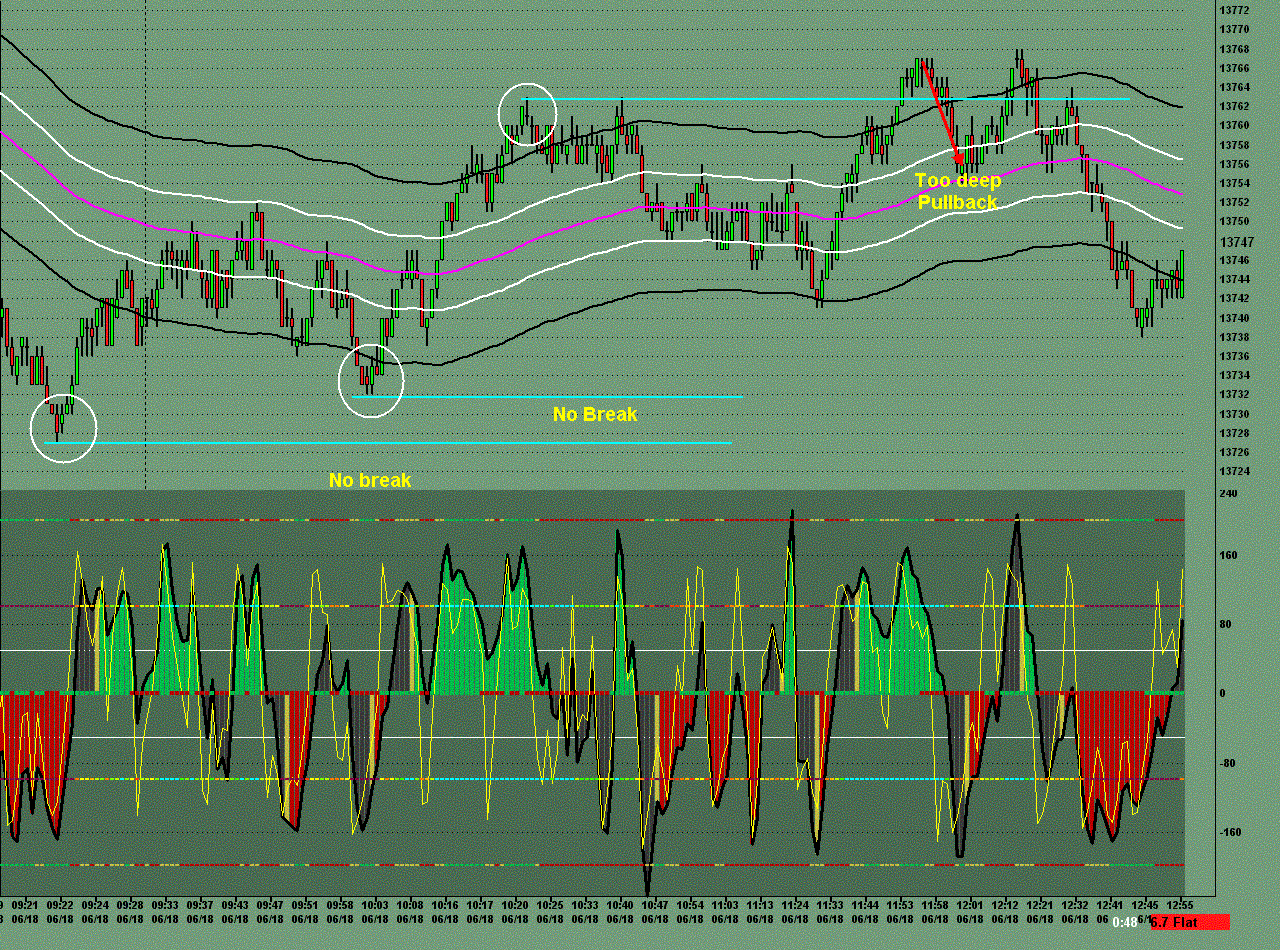Image resolution: width=1280 pixels, height=950 pixels.
Task: Click the 12:55 time axis label
Action: (1181, 903)
